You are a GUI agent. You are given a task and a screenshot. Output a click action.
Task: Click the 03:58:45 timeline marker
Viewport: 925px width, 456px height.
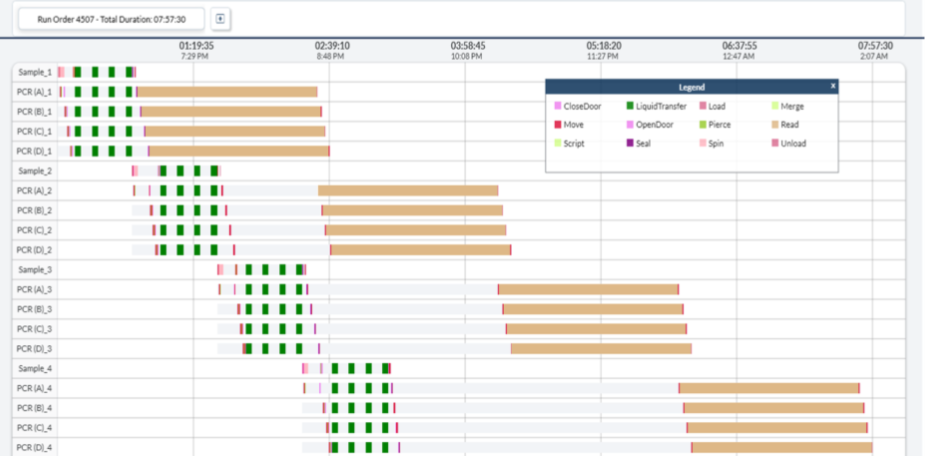[467, 46]
